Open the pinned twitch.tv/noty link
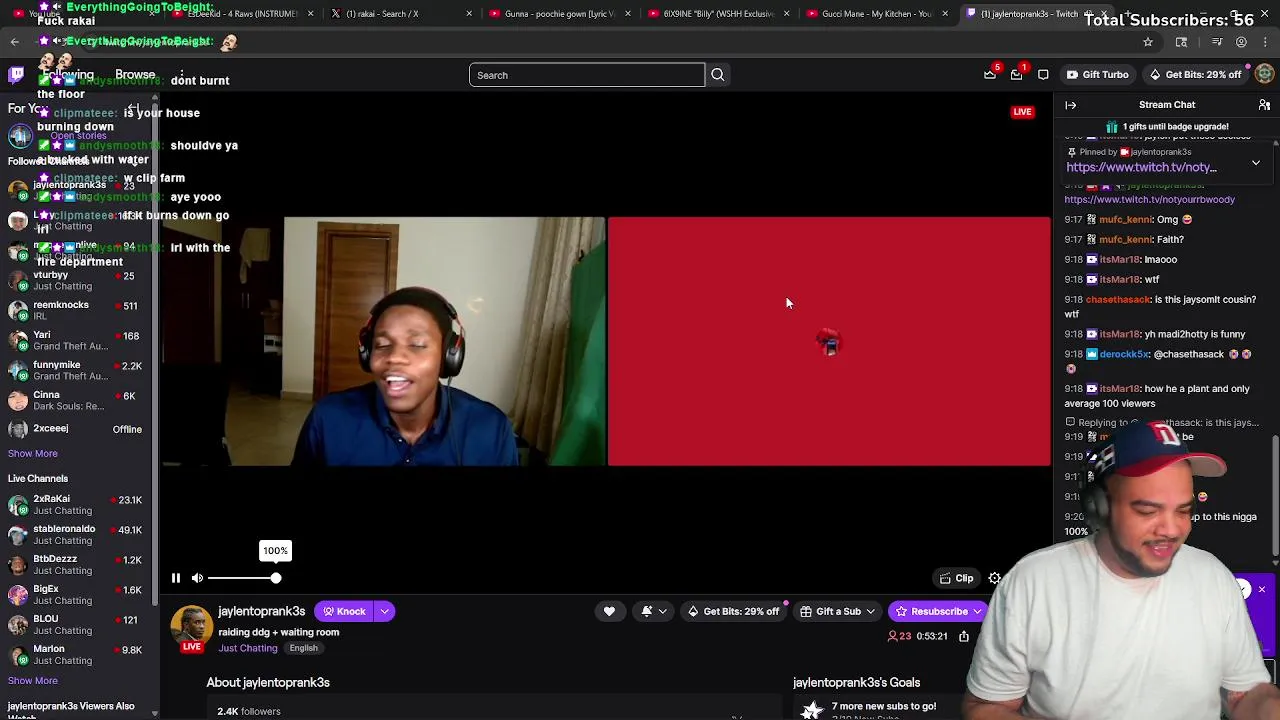Viewport: 1280px width, 720px height. click(x=1141, y=167)
